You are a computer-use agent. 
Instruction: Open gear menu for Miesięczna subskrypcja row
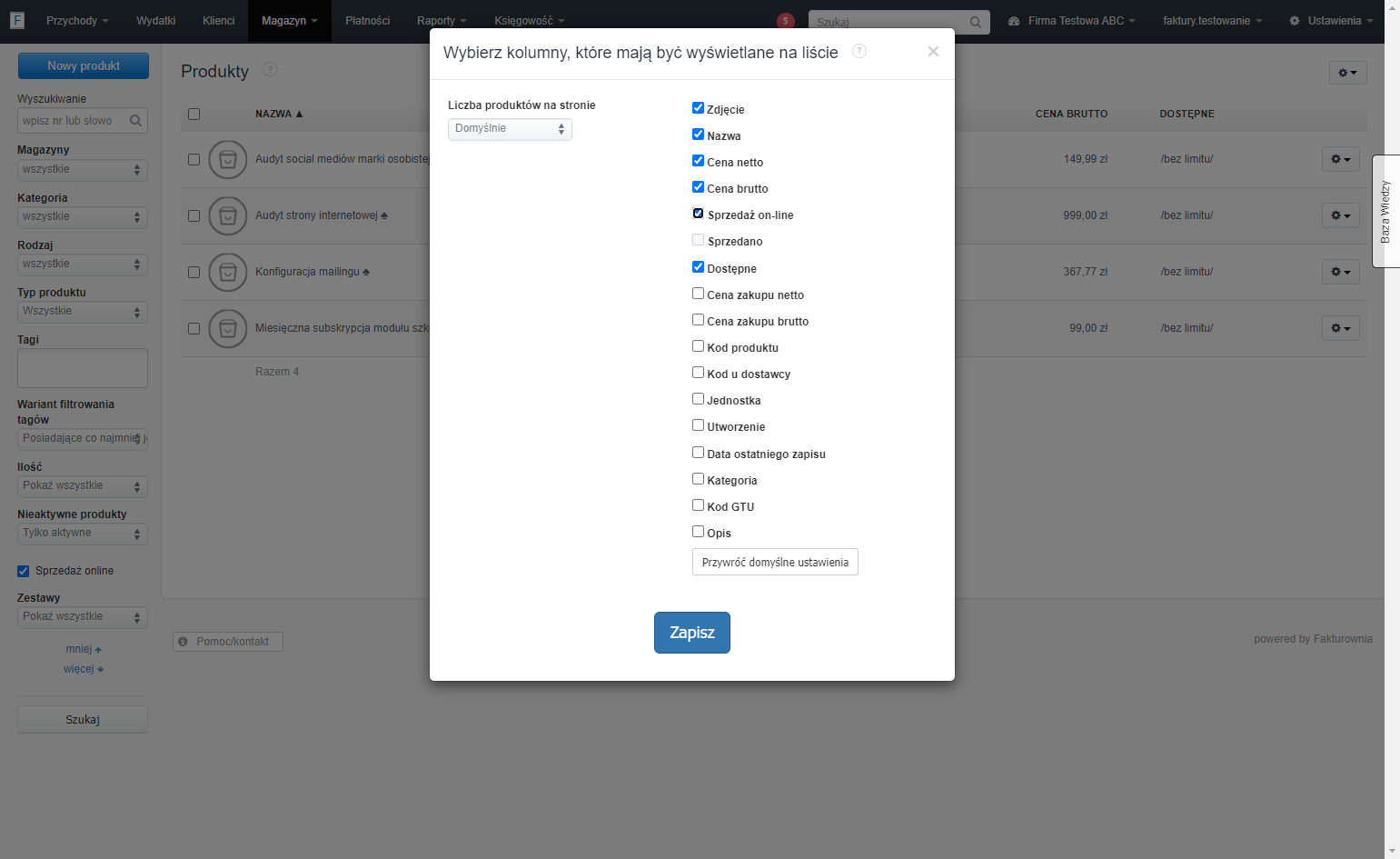(1341, 328)
